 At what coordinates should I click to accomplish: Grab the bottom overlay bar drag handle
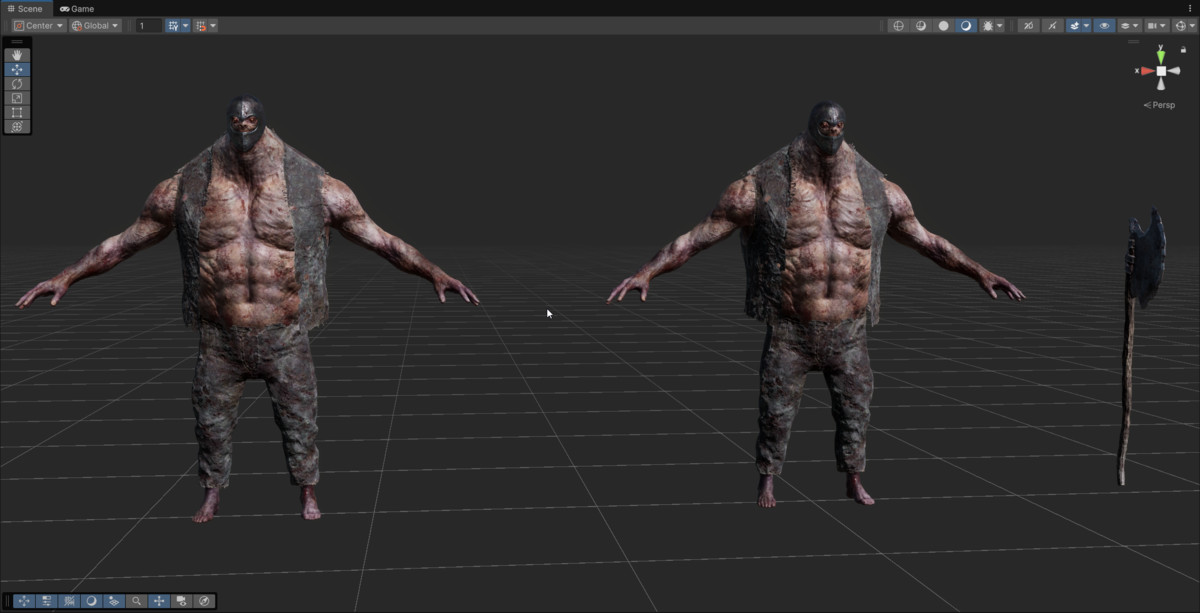(x=8, y=601)
